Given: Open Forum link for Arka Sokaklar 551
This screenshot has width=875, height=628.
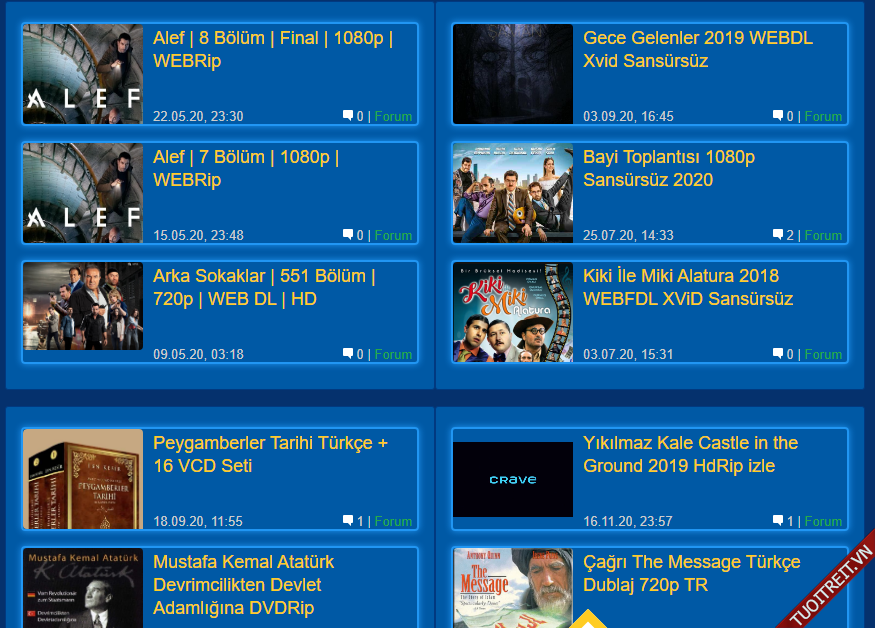Looking at the screenshot, I should pos(393,354).
